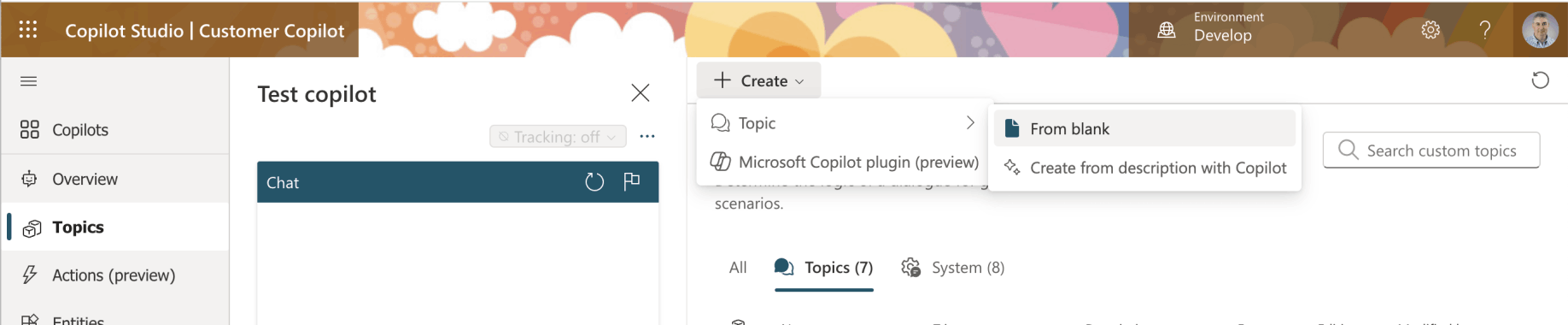Close the Test copilot panel
The image size is (1568, 325).
coord(641,92)
